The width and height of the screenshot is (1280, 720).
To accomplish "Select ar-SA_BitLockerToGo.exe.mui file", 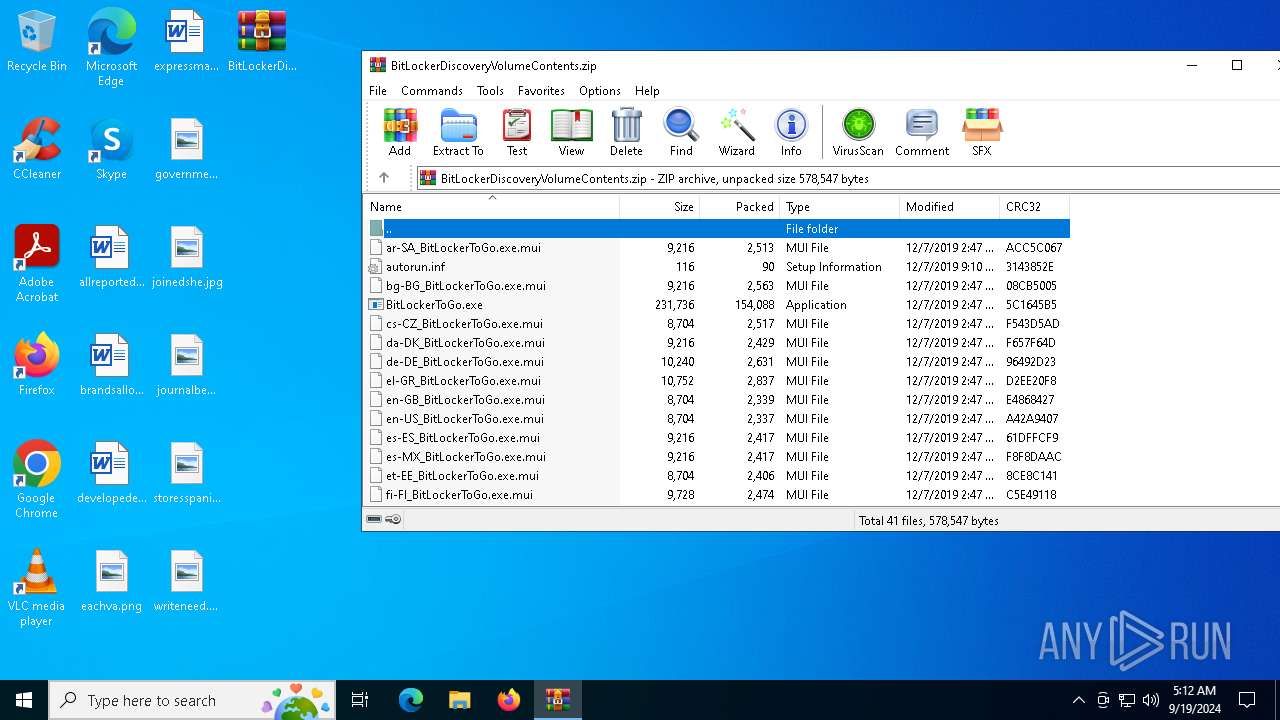I will [x=716, y=247].
